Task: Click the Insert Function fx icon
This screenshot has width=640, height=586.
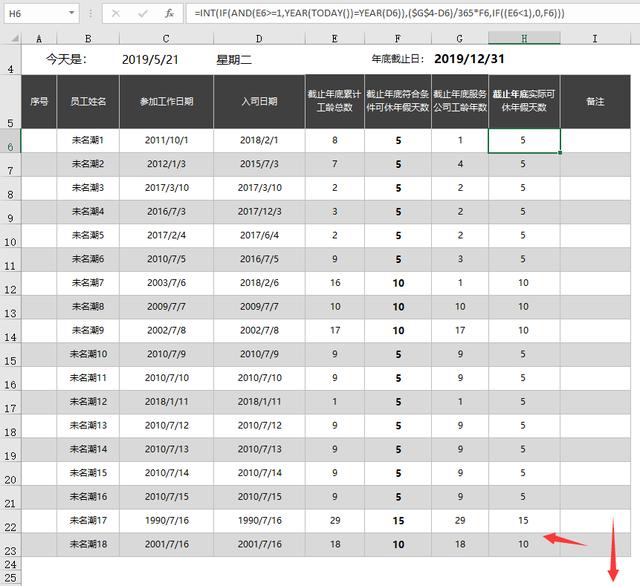Action: point(169,15)
